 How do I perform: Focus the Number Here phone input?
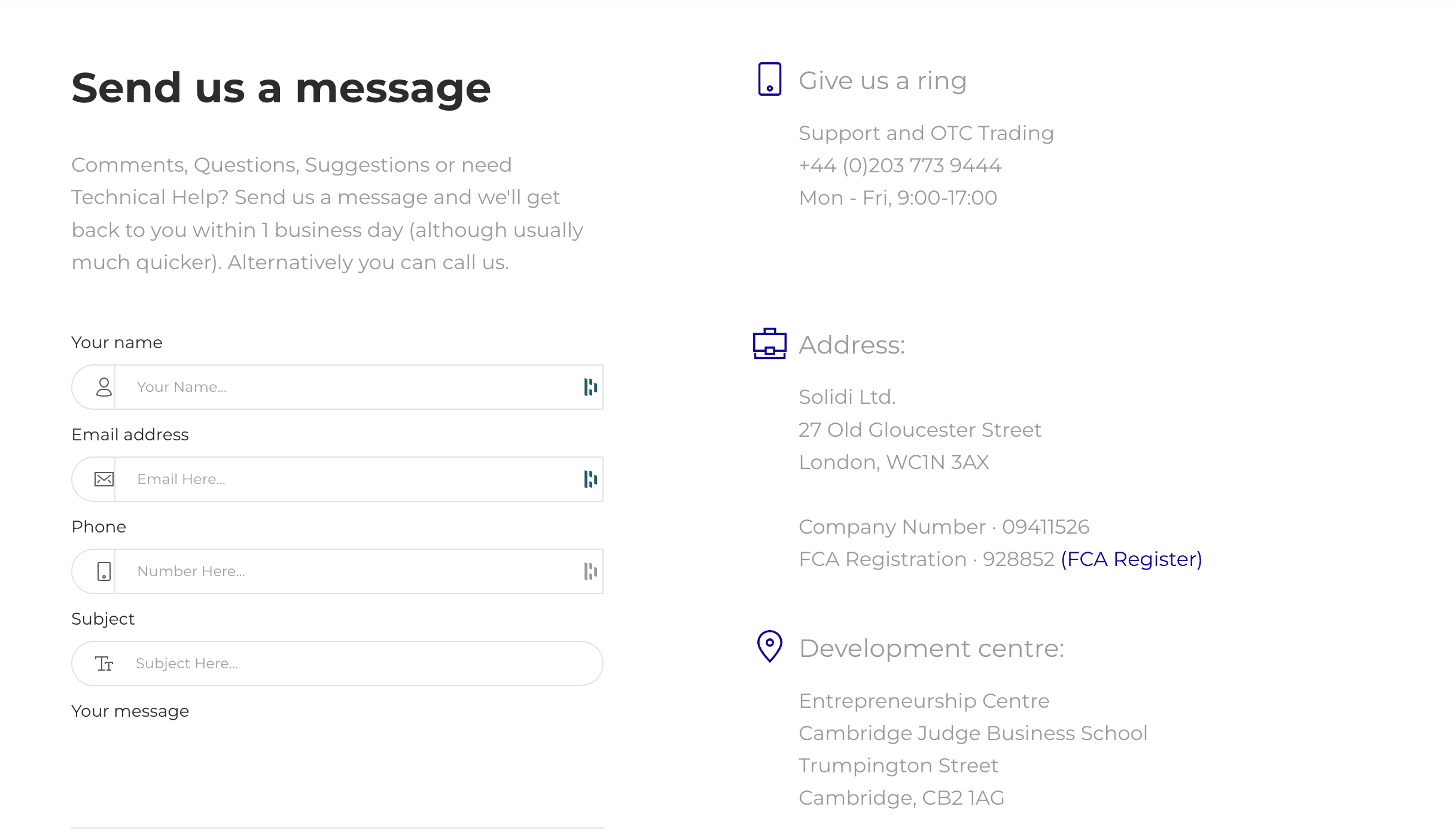347,571
